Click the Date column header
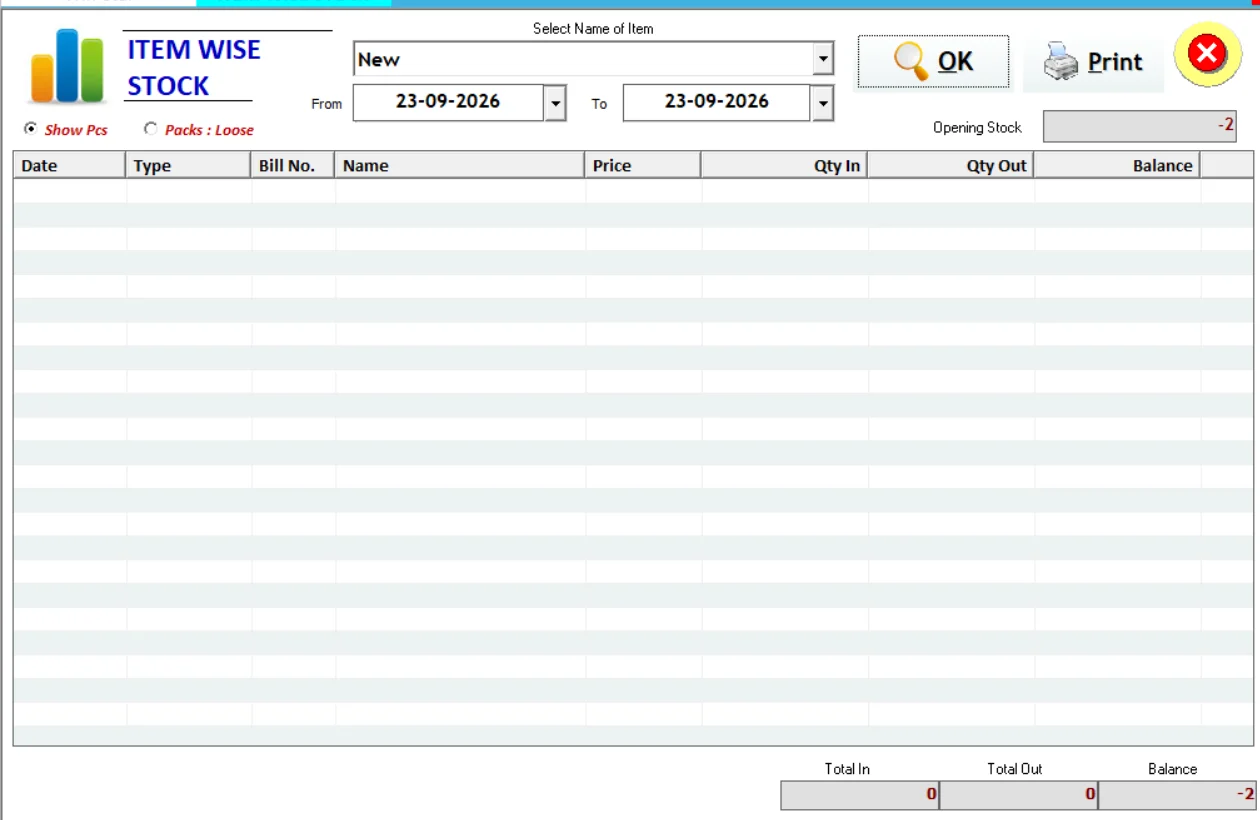Image resolution: width=1260 pixels, height=820 pixels. point(69,165)
